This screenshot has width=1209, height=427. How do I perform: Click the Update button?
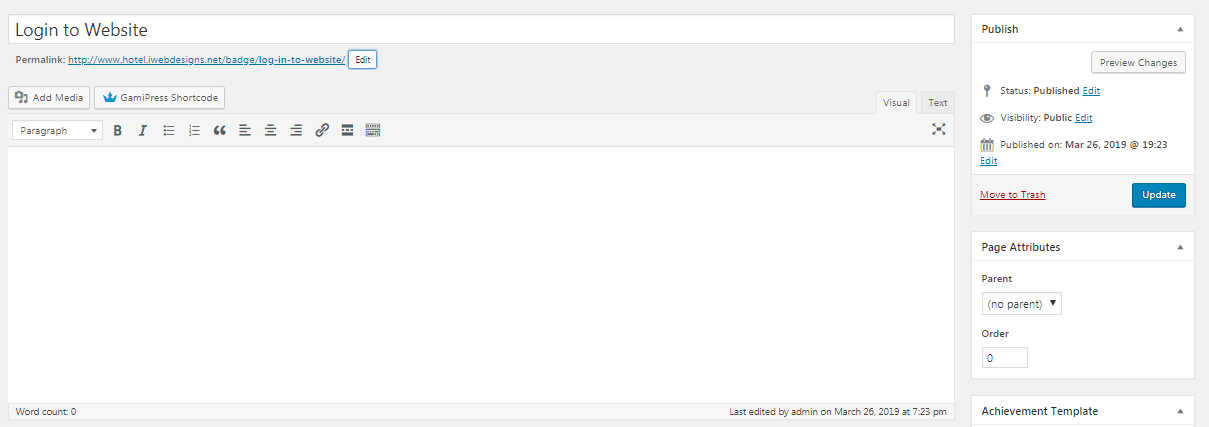[1159, 195]
